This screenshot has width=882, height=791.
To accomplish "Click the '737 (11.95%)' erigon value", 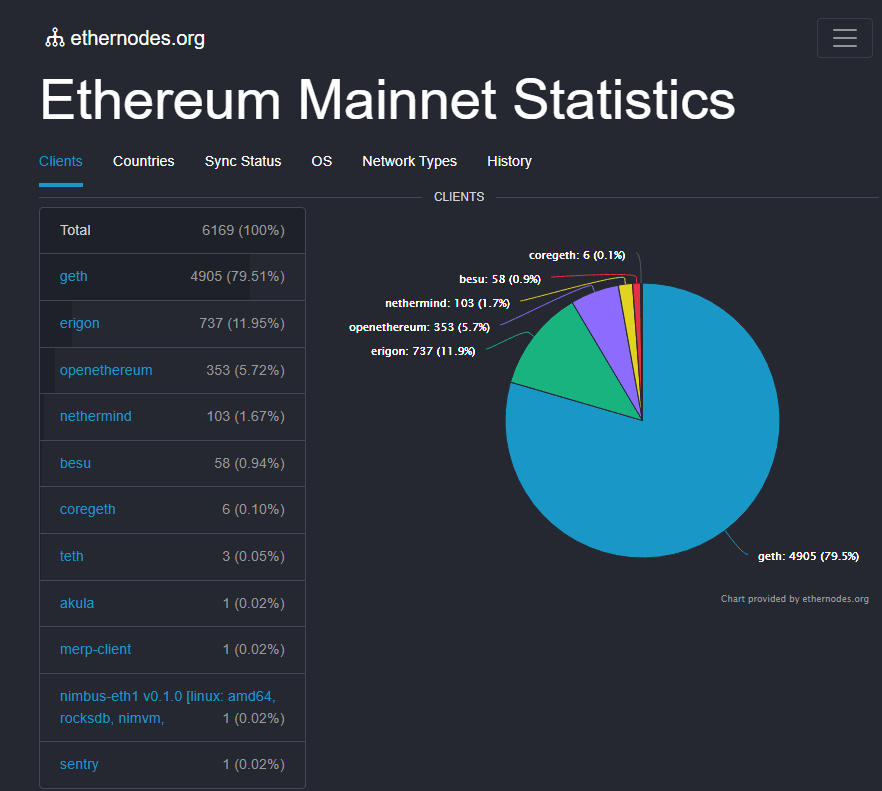I will coord(242,323).
